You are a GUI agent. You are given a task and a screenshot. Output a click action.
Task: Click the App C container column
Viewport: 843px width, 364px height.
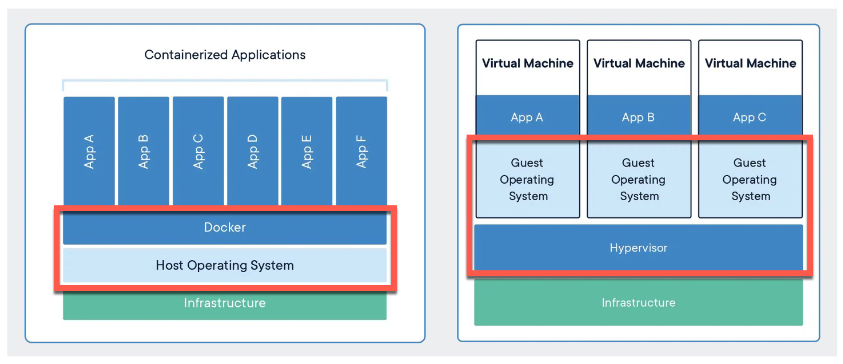(198, 151)
